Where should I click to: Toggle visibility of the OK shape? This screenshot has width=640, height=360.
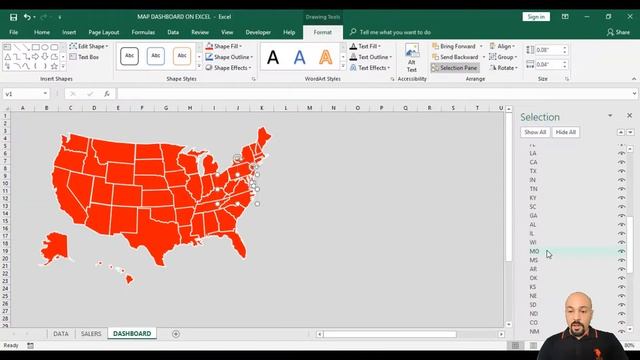621,278
